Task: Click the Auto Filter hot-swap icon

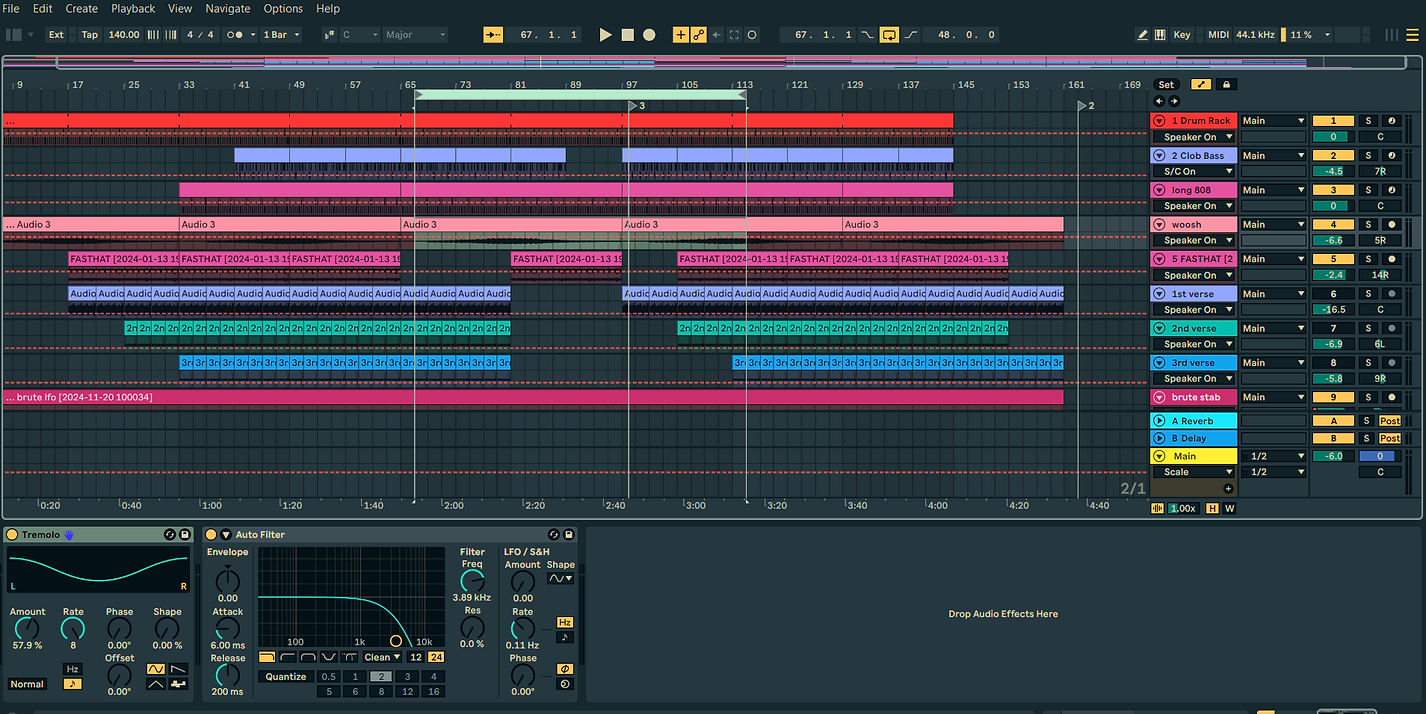Action: 554,535
